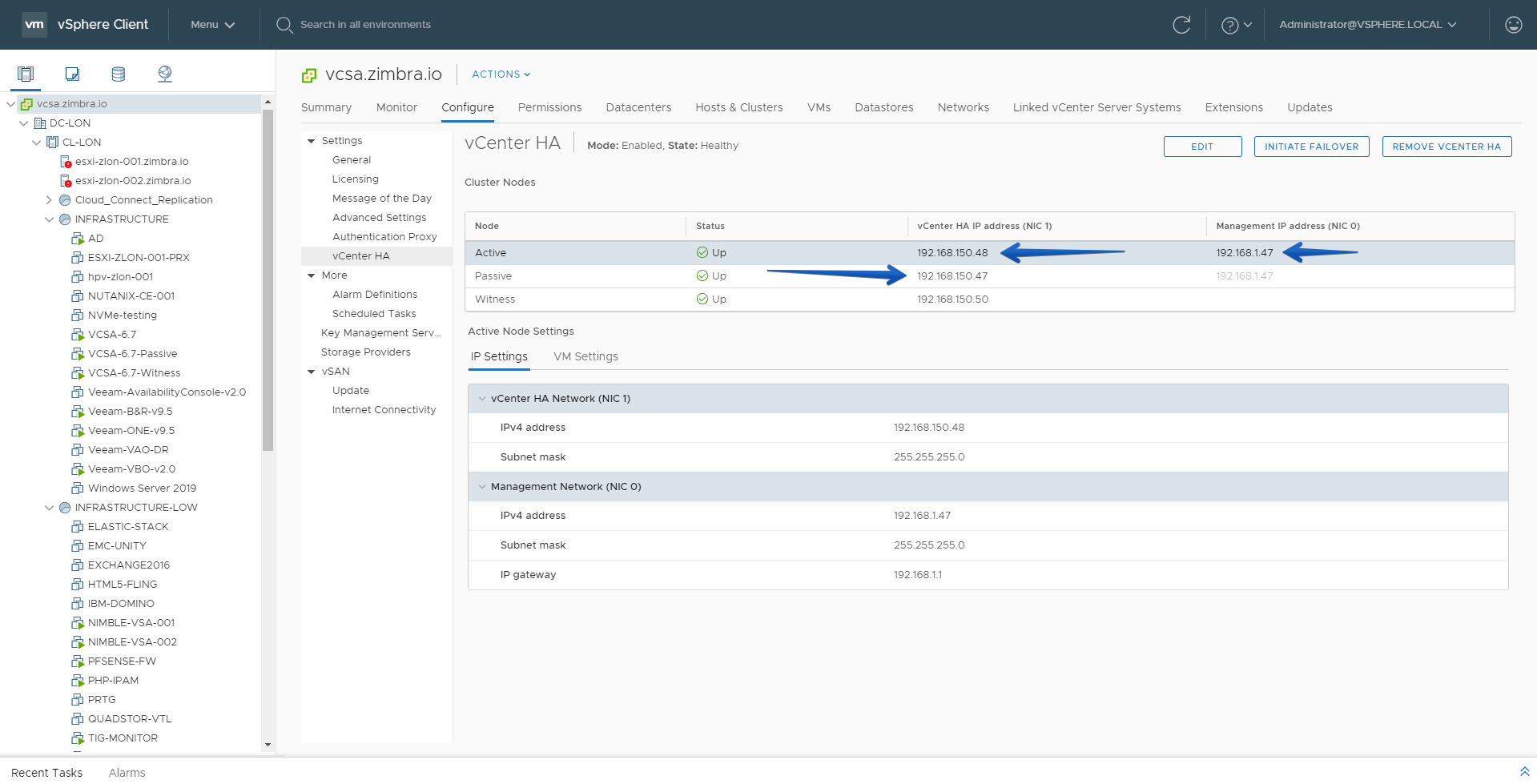Click the VM icon next to NUTANIX-CE-001
Viewport: 1537px width, 784px height.
coord(78,296)
